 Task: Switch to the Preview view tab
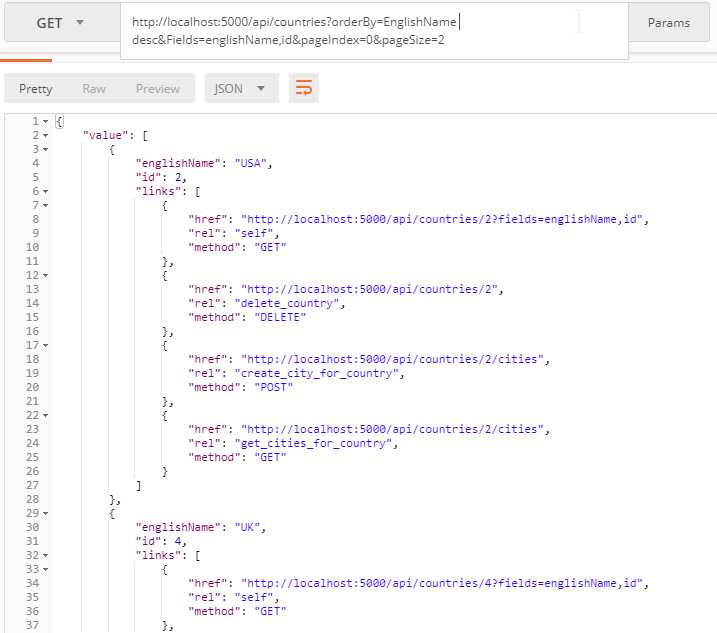(x=158, y=89)
